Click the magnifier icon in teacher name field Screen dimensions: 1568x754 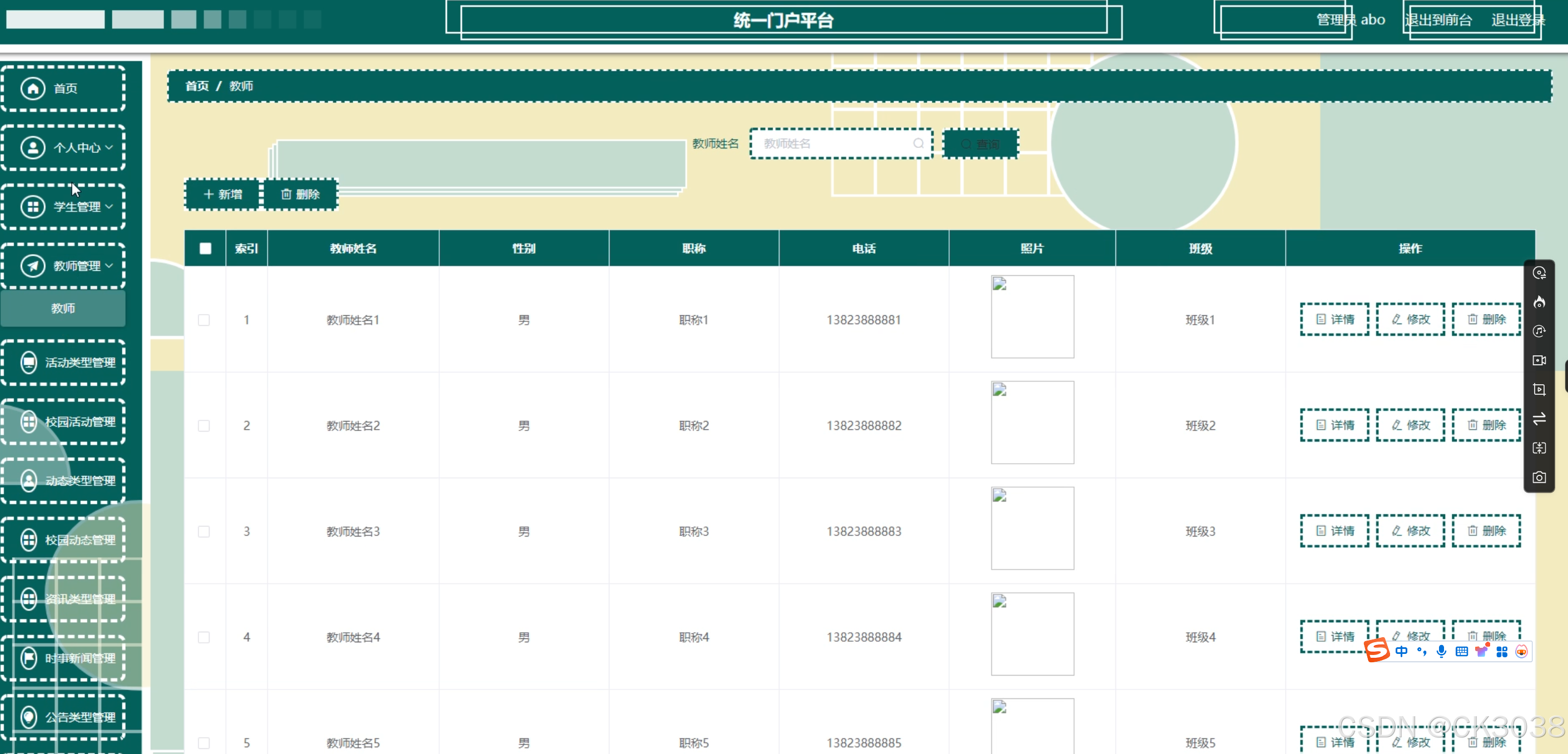[918, 143]
